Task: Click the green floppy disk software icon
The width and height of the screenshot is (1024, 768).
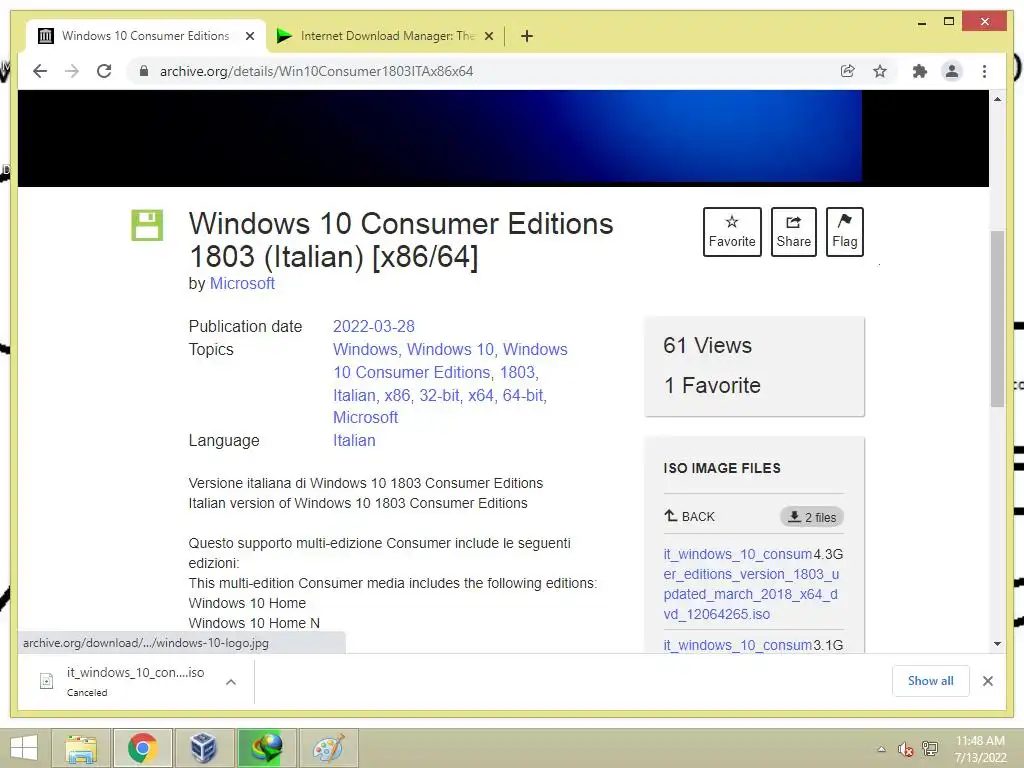Action: [147, 225]
